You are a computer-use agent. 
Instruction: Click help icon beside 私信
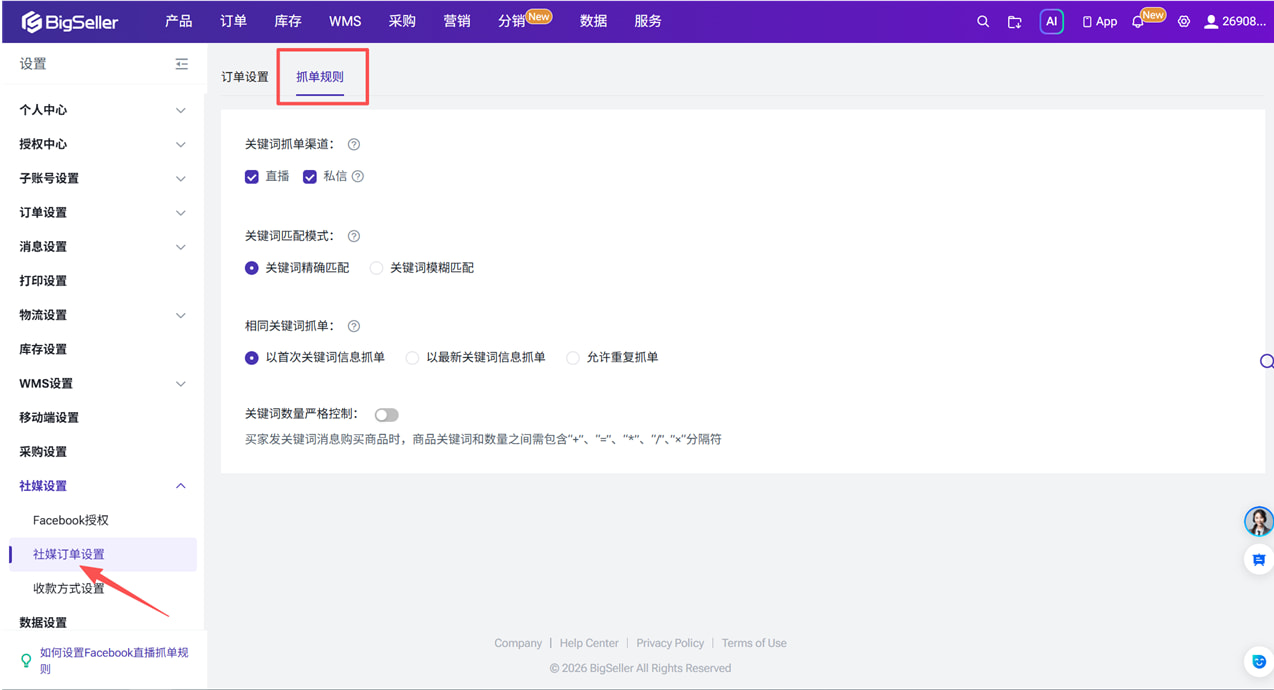tap(358, 177)
